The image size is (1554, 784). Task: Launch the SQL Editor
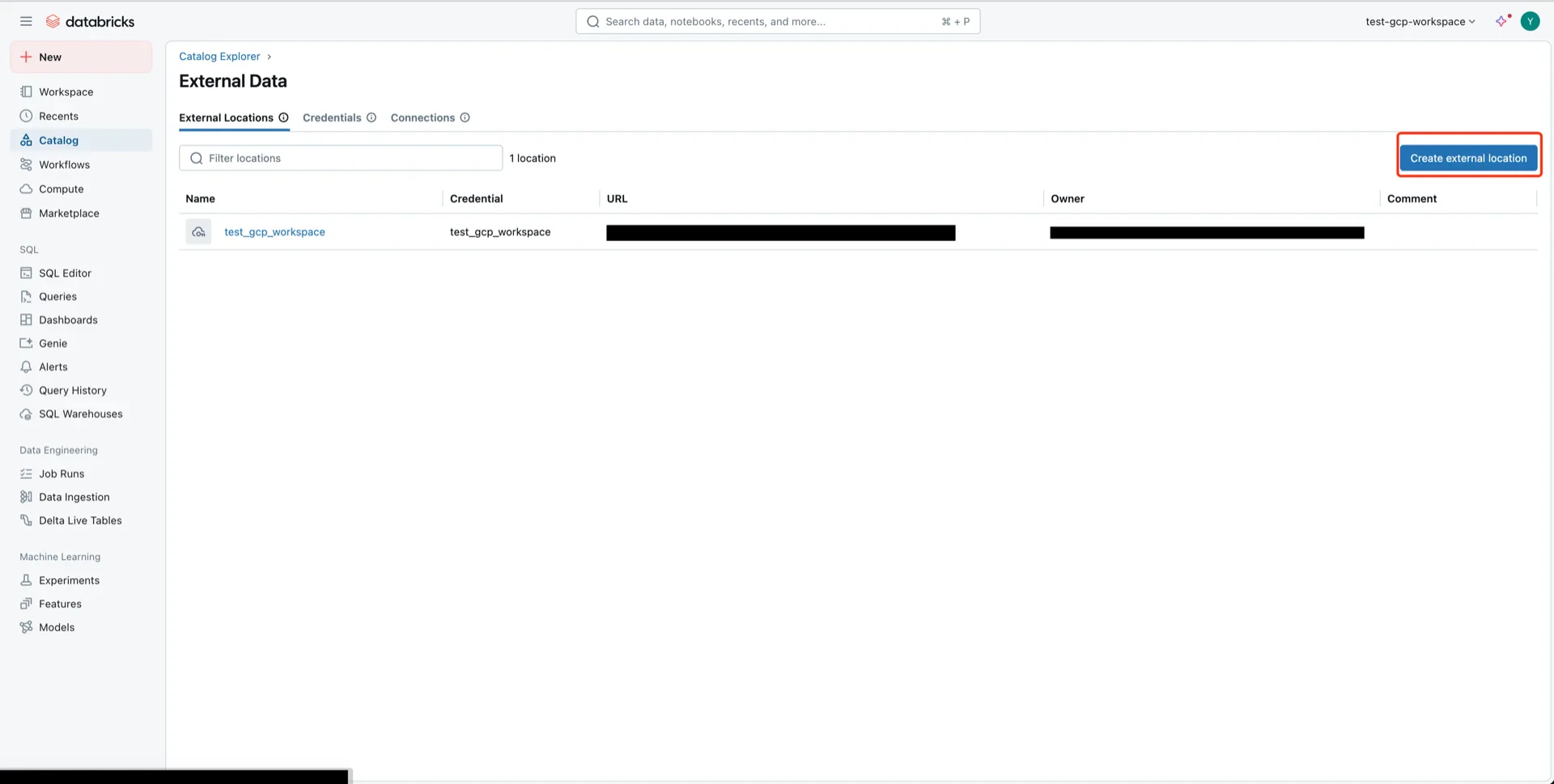click(81, 273)
